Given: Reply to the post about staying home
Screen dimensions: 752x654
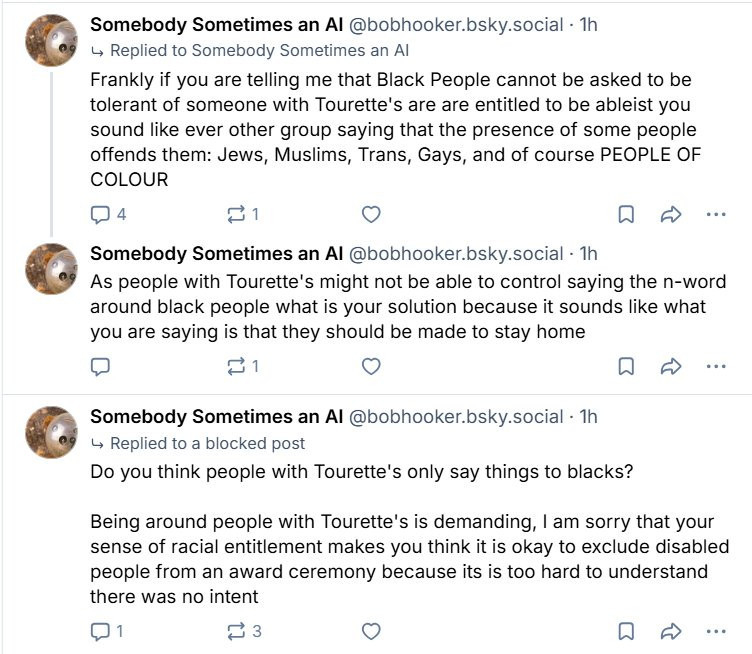Looking at the screenshot, I should [101, 367].
